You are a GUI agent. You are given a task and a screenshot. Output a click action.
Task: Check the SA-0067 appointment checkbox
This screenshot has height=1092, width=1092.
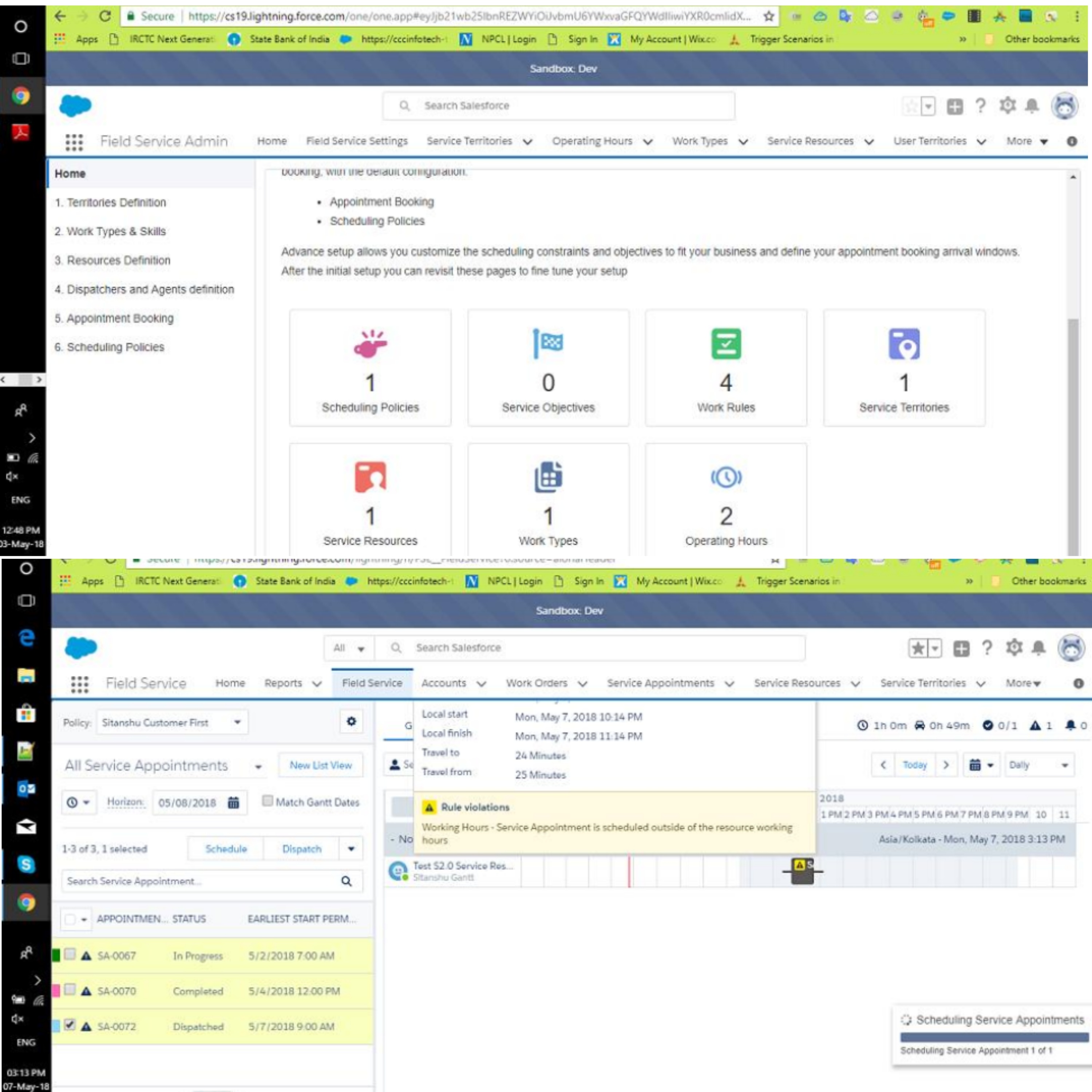70,955
